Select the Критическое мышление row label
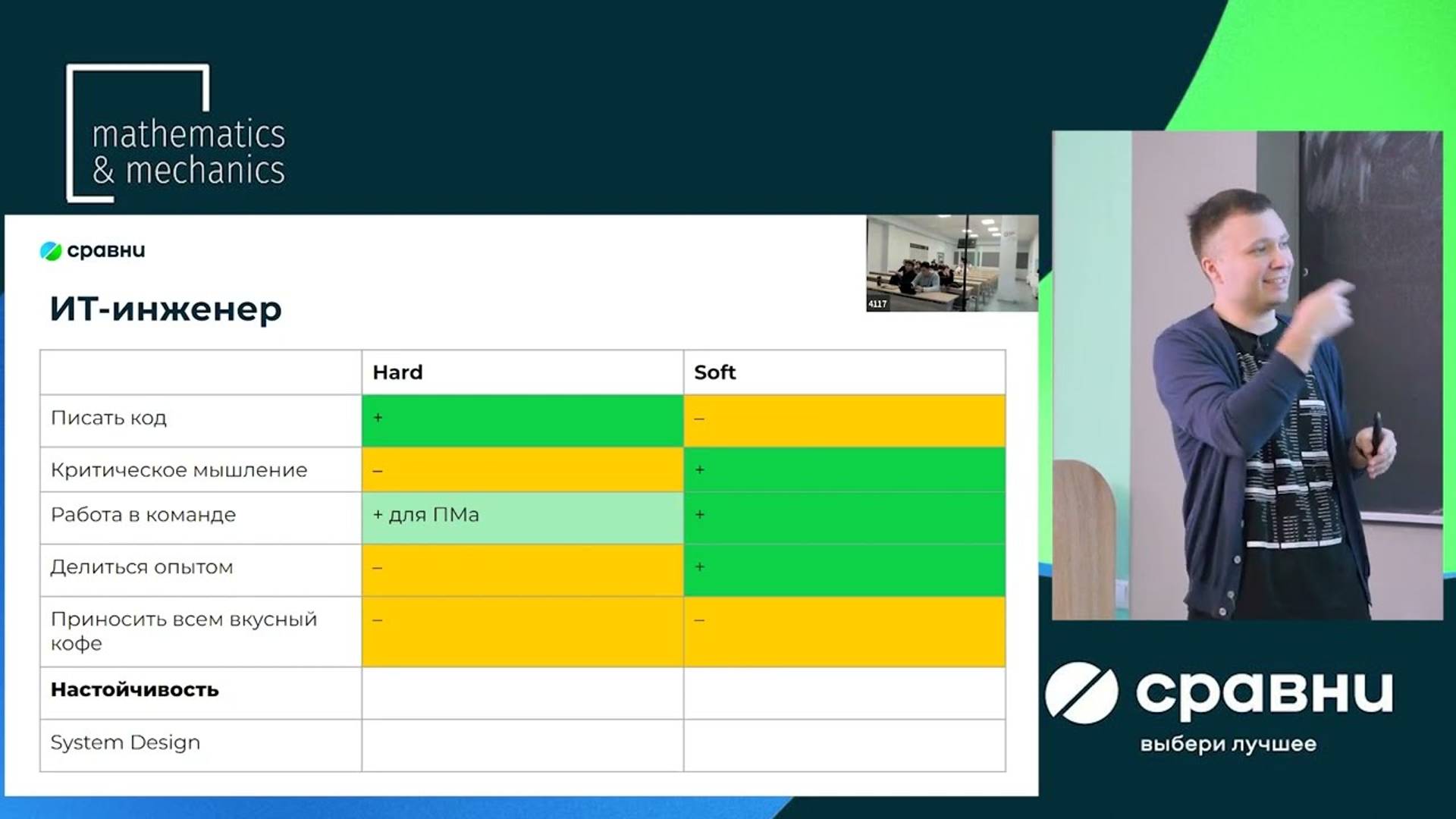The width and height of the screenshot is (1456, 819). coord(179,470)
